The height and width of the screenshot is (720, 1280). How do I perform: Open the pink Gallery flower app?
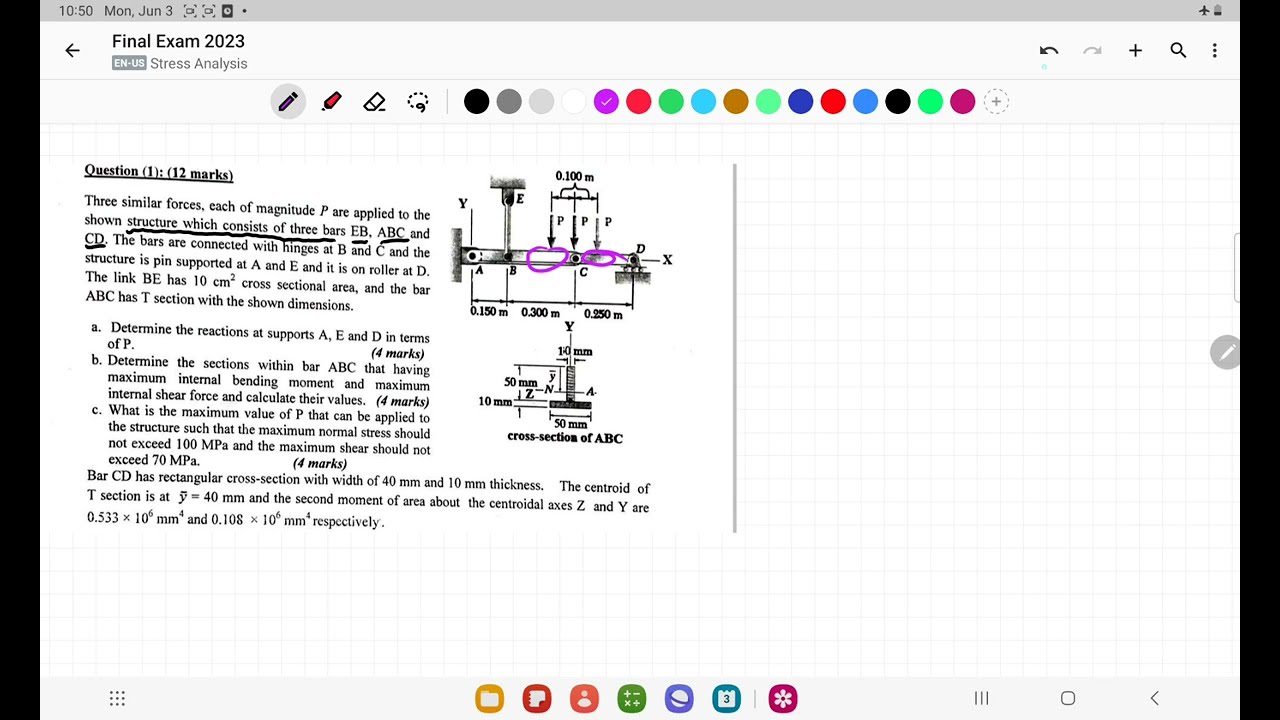(x=783, y=699)
